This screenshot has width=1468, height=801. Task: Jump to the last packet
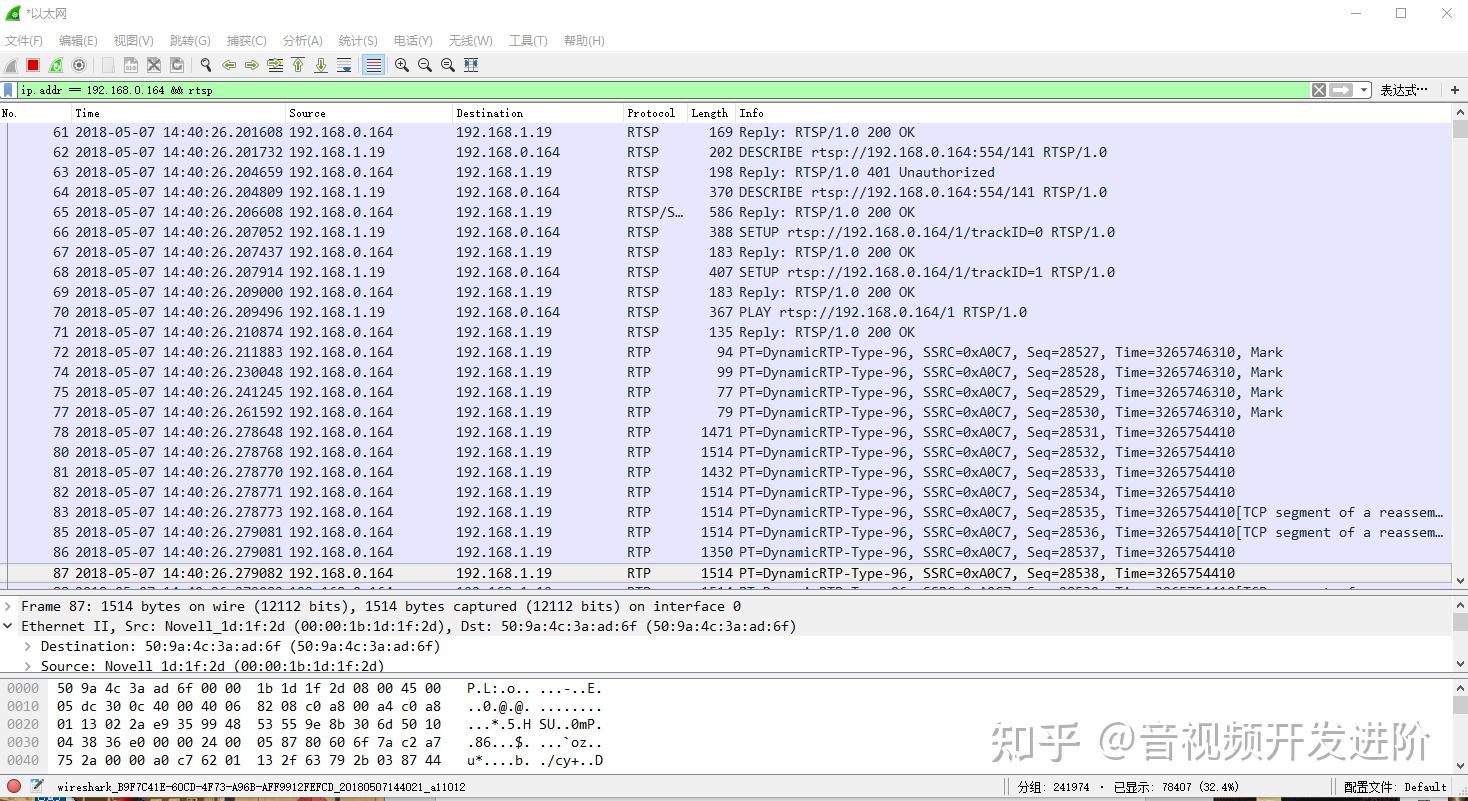(320, 65)
